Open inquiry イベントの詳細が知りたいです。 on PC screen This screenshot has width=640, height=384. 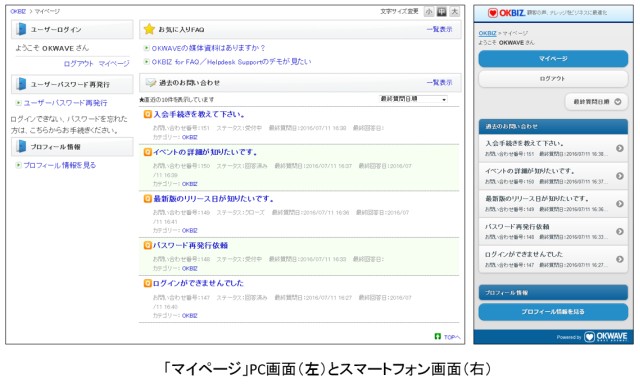tap(205, 152)
